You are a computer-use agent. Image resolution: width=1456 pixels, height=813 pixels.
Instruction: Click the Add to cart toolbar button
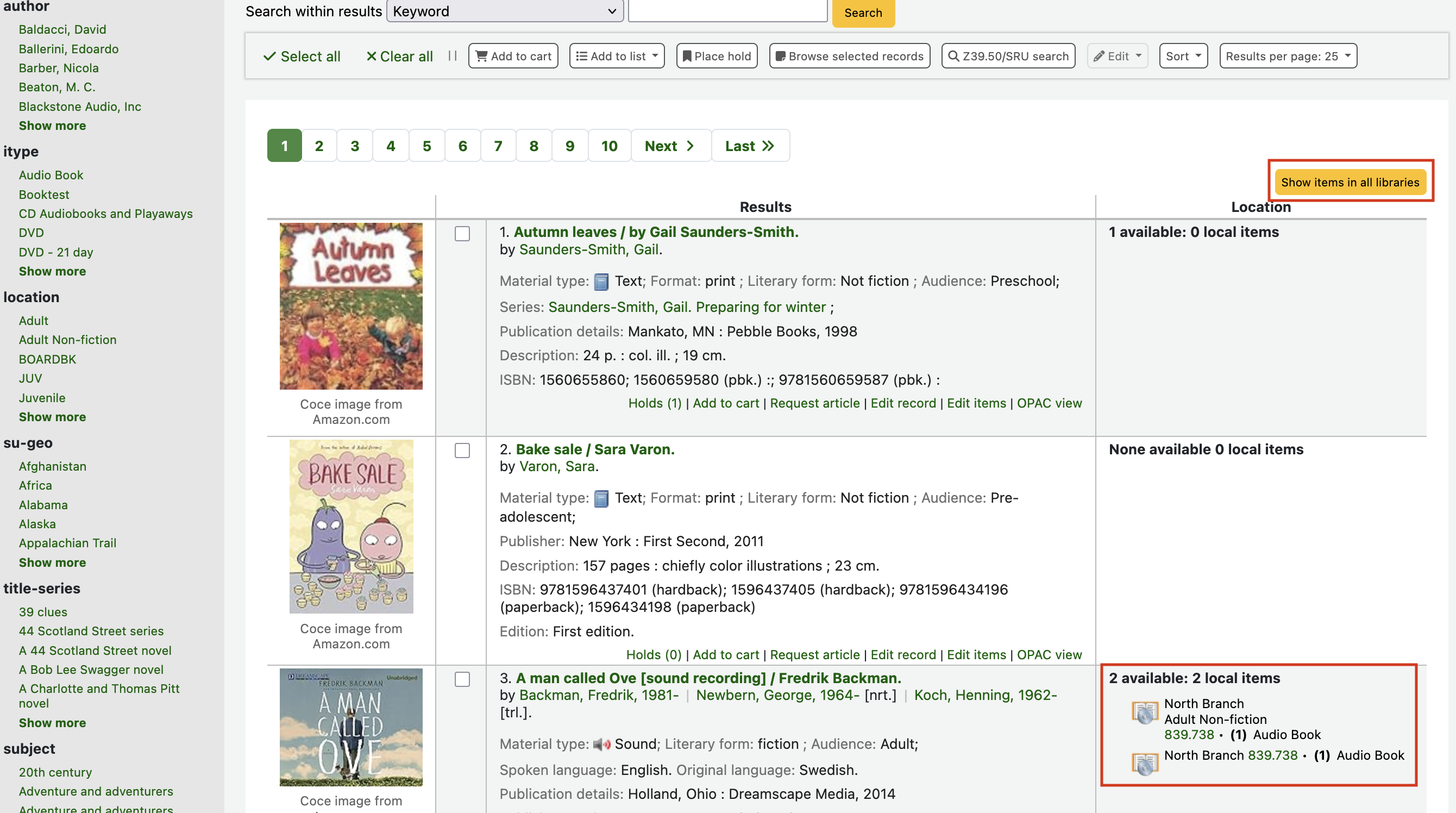pyautogui.click(x=513, y=56)
